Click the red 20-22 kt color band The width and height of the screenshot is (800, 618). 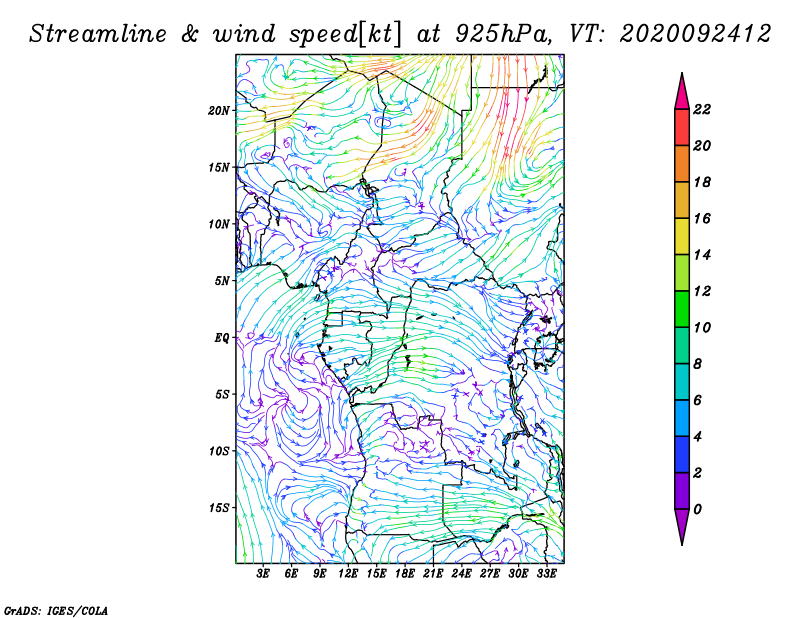pos(682,128)
